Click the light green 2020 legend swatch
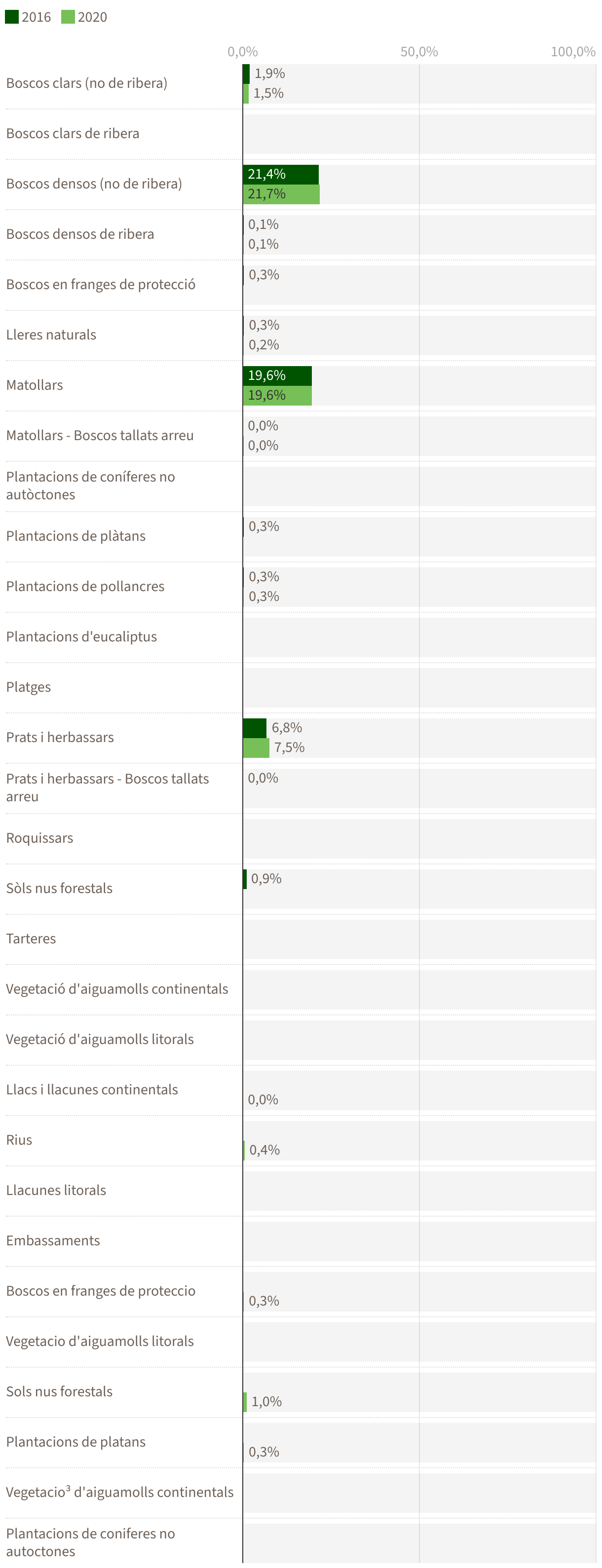Image resolution: width=602 pixels, height=1568 pixels. 68,16
